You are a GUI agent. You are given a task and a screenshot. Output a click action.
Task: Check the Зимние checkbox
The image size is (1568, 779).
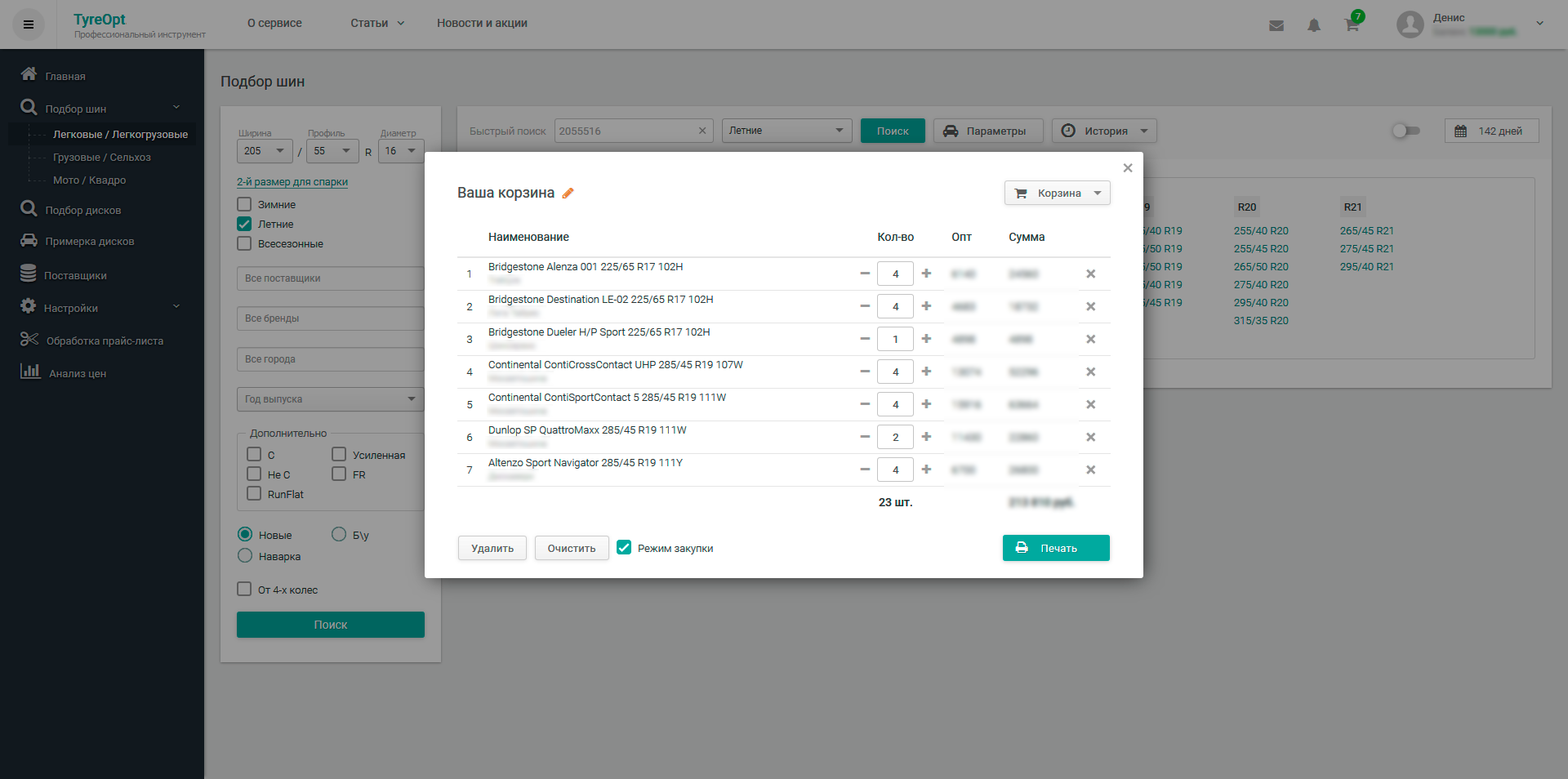coord(244,204)
